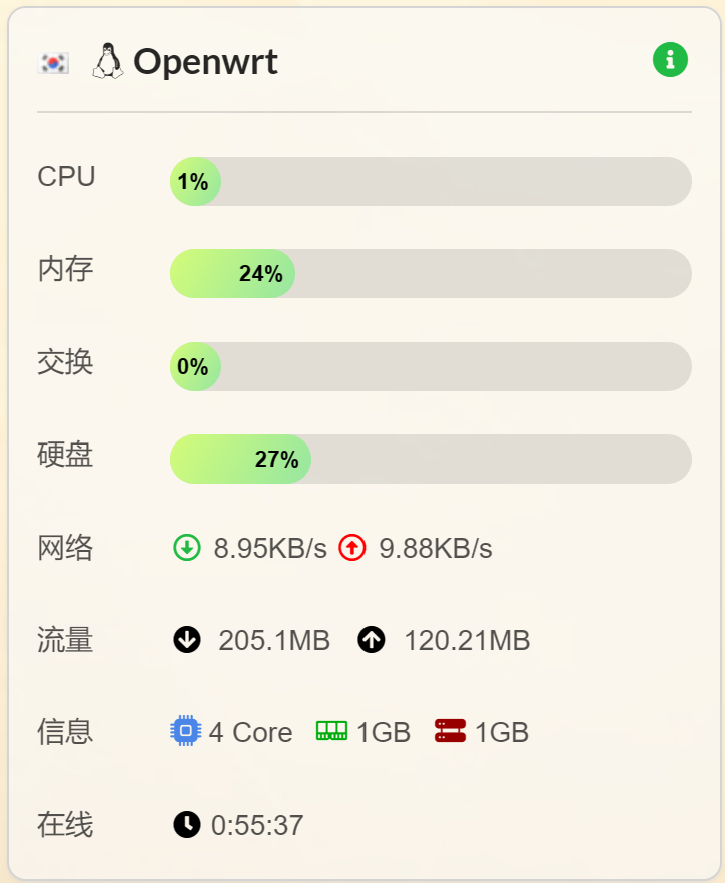Click the black download arrow in 流量 row
Viewport: 726px width, 884px height.
(186, 640)
